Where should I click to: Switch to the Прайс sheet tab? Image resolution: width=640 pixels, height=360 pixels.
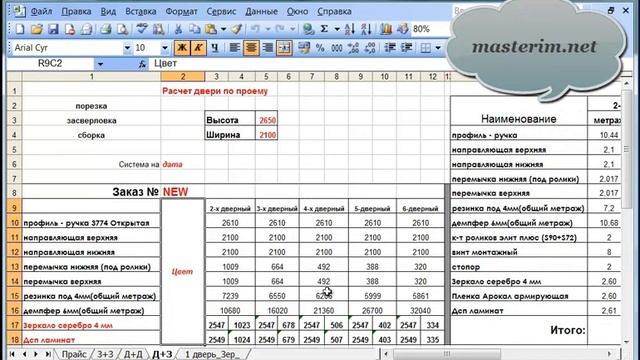tap(74, 354)
